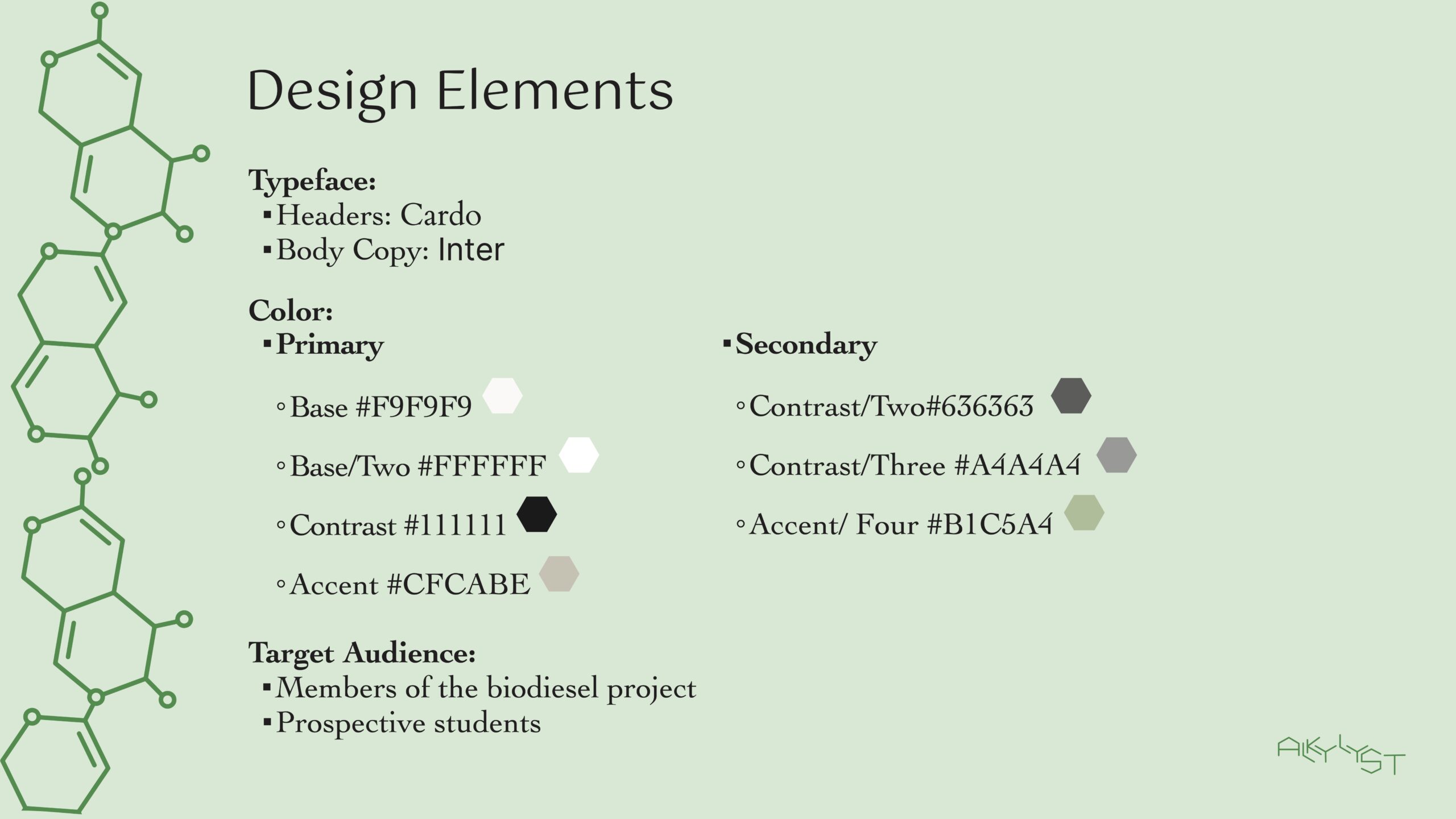Select the Base #F9F9F9 hexagon swatch

502,396
